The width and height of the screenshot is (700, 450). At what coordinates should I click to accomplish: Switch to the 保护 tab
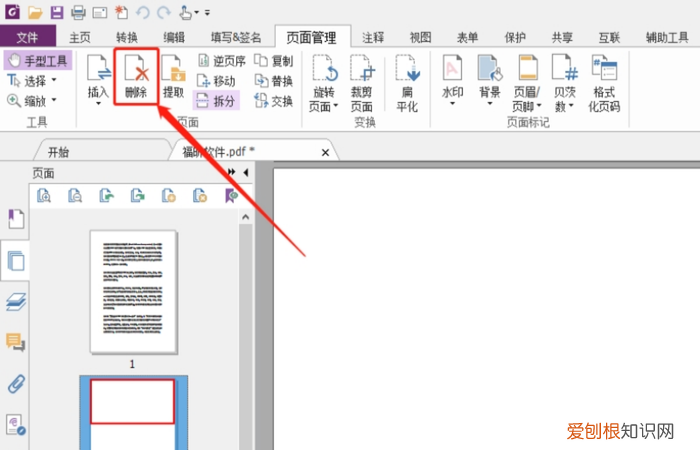[515, 38]
